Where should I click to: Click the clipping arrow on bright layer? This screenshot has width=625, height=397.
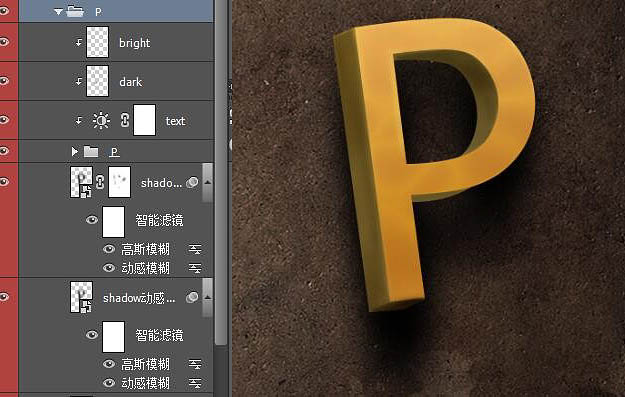click(x=79, y=42)
